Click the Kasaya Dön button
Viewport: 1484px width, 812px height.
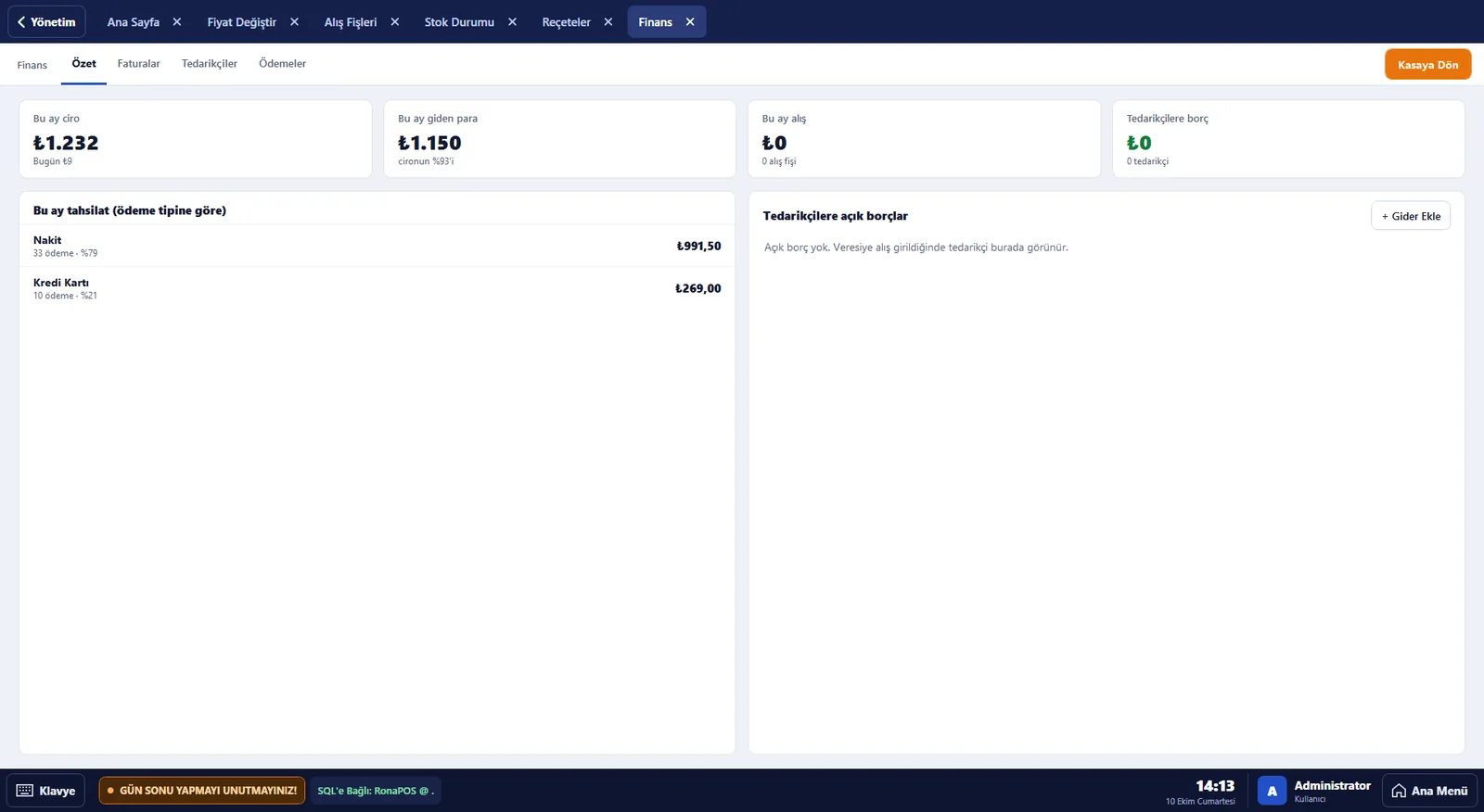(1428, 65)
